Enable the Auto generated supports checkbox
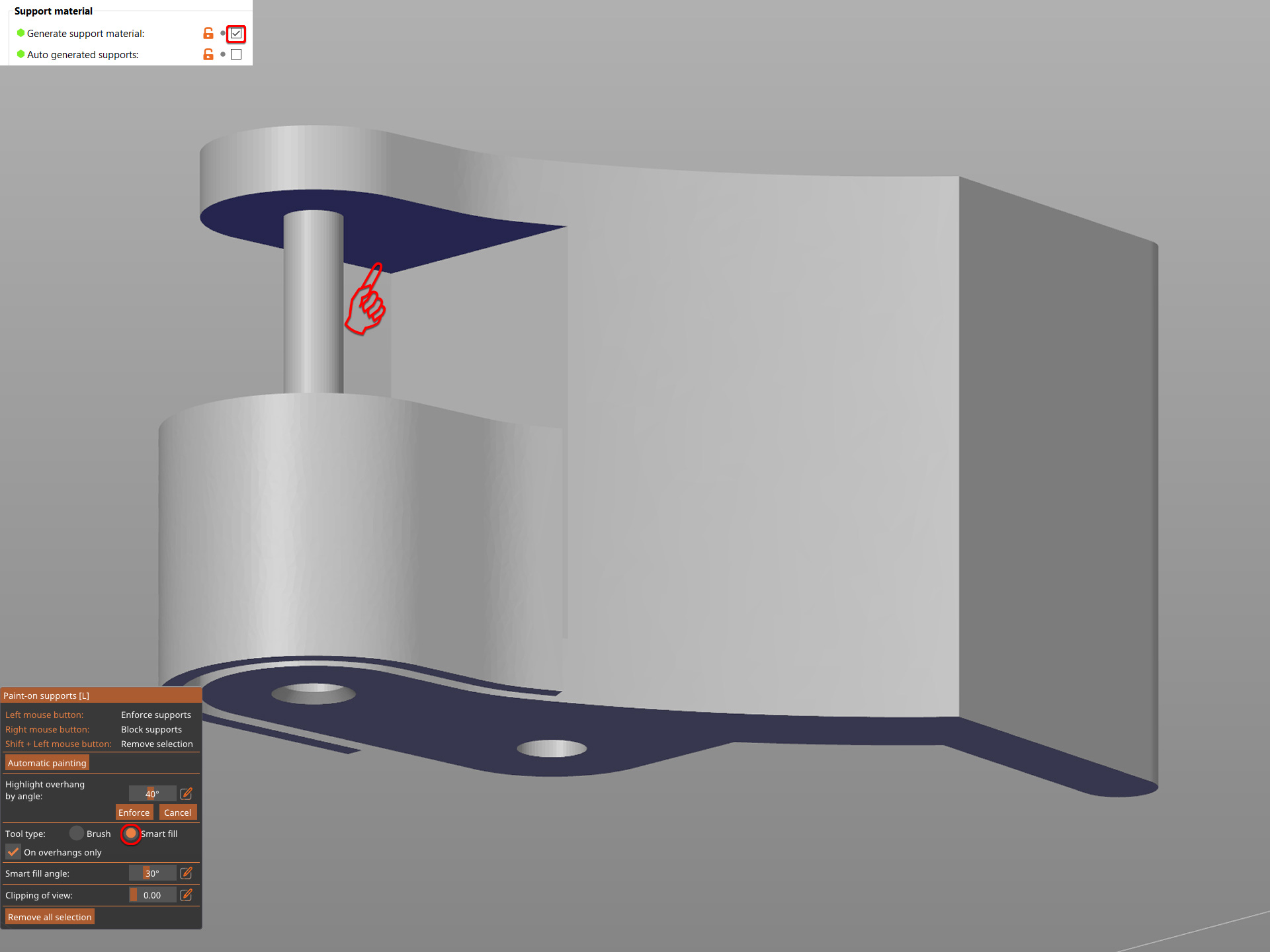Screen dimensions: 1270x952 [x=236, y=54]
